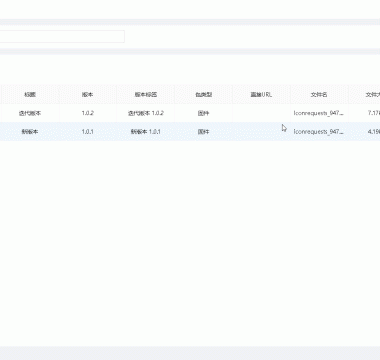Image resolution: width=380 pixels, height=360 pixels.
Task: Select the 新版本 title cell
Action: click(30, 132)
